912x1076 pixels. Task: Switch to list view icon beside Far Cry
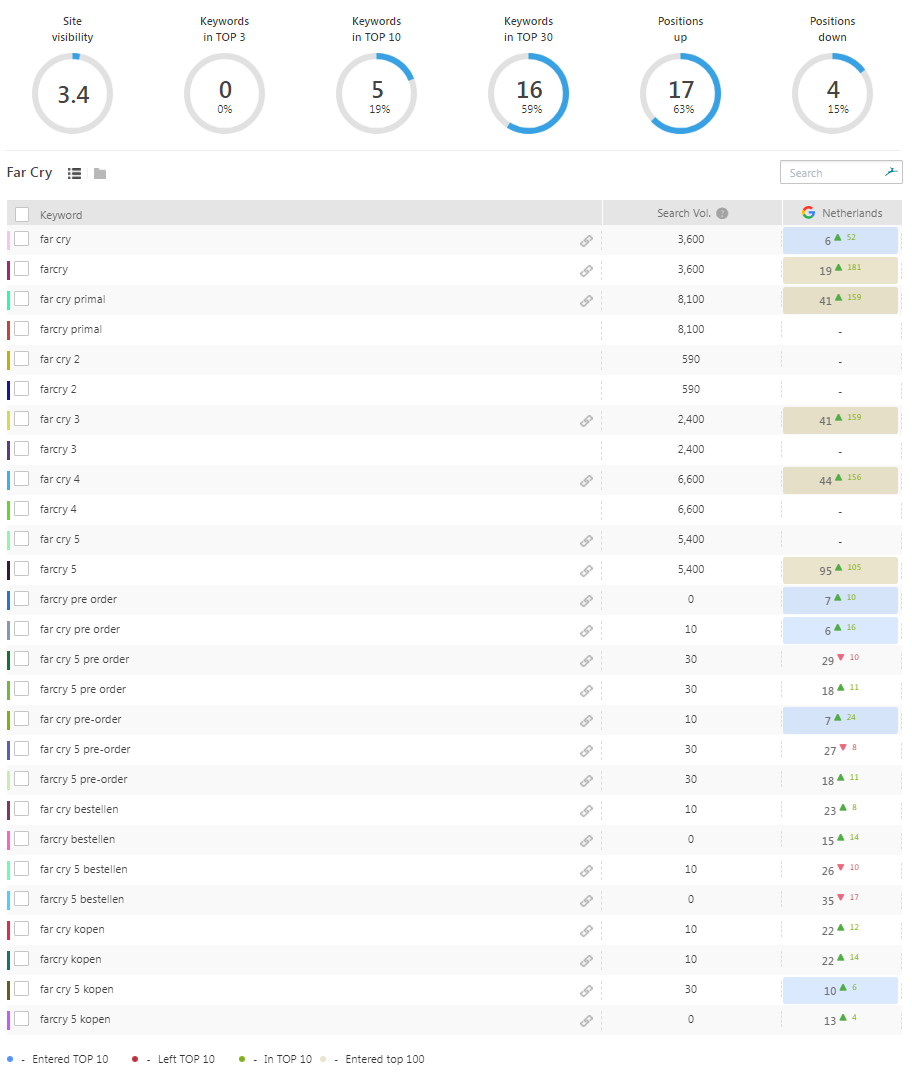pyautogui.click(x=74, y=174)
